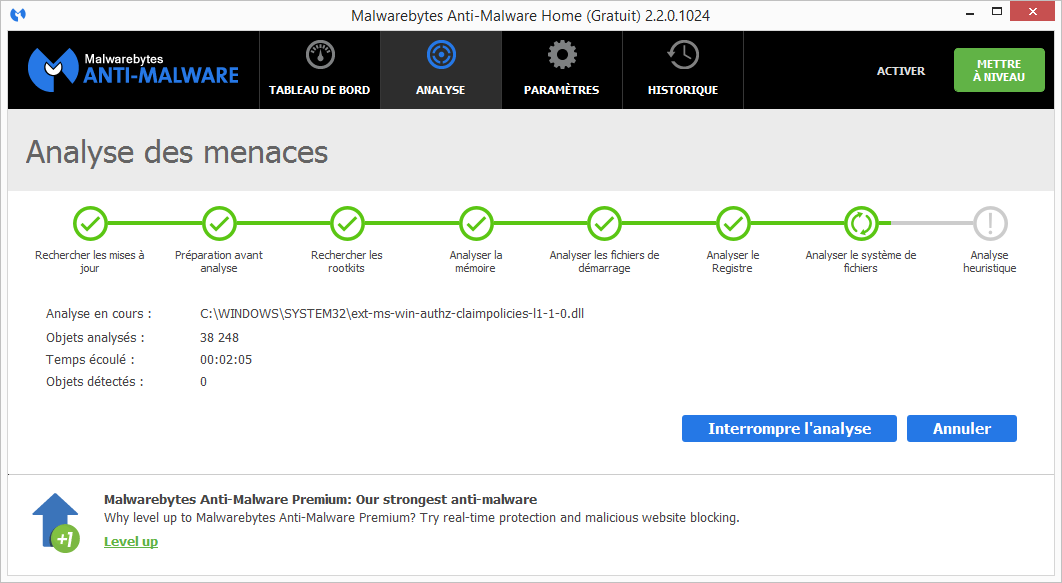Viewport: 1062px width, 583px height.
Task: Click the spinning Analyser le système de fichiers icon
Action: click(x=861, y=223)
